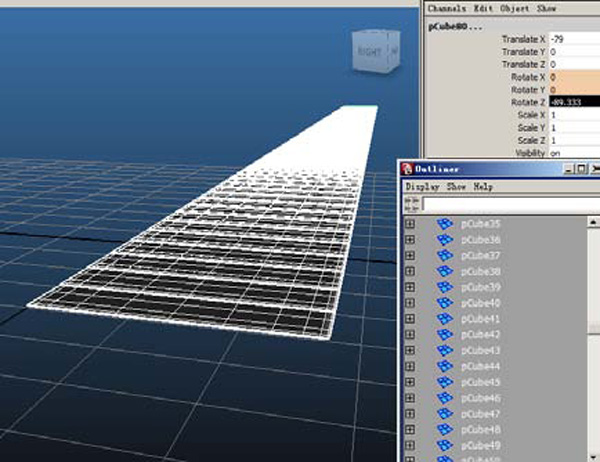Select the pCube38 row name in Outliner
600x462 pixels.
tap(481, 271)
